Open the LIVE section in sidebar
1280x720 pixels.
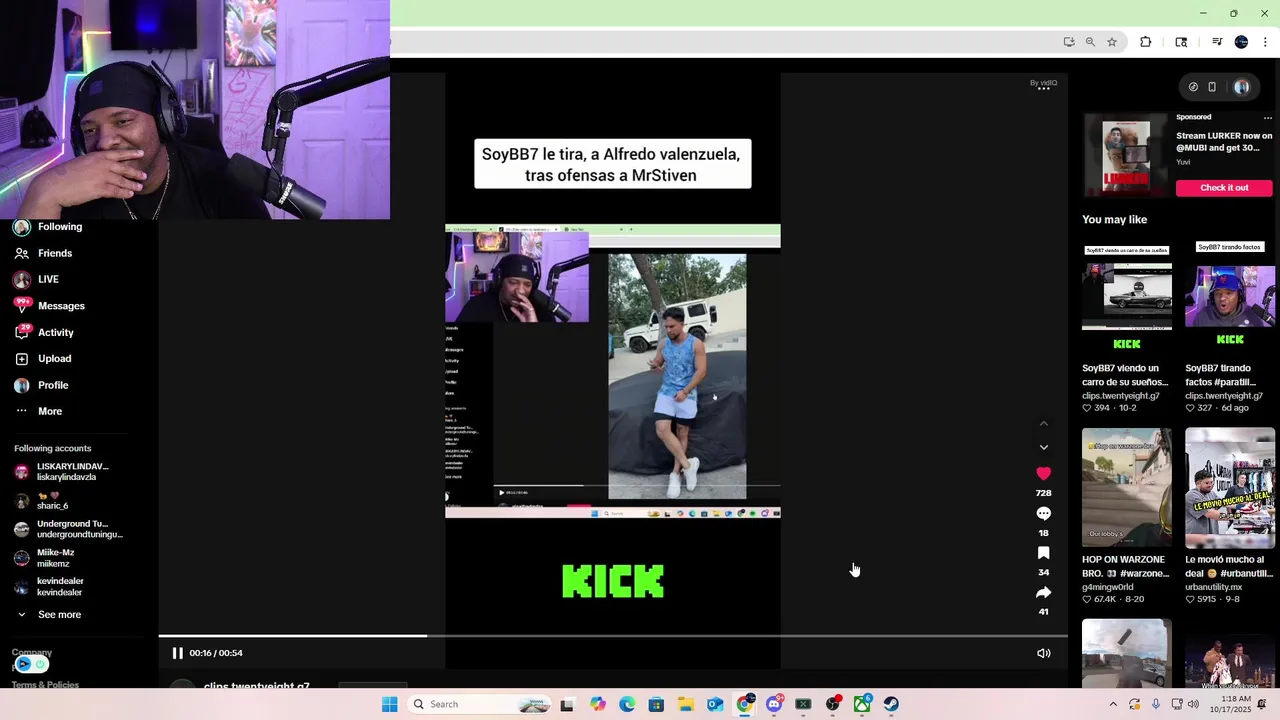[38, 279]
